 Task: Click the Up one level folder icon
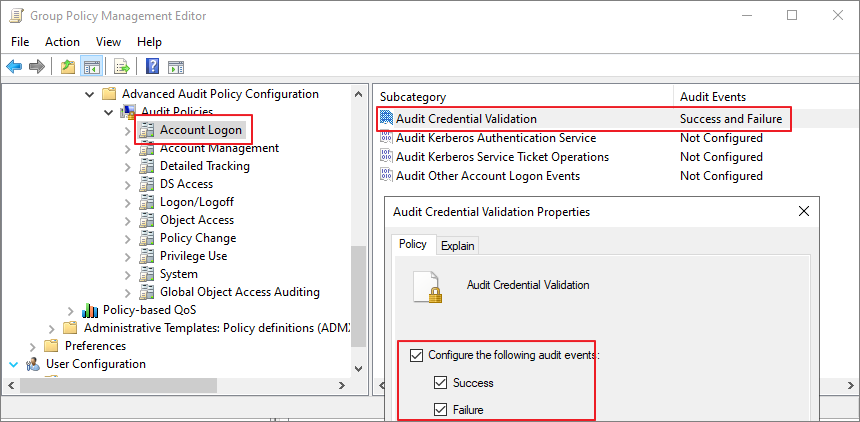pos(68,67)
